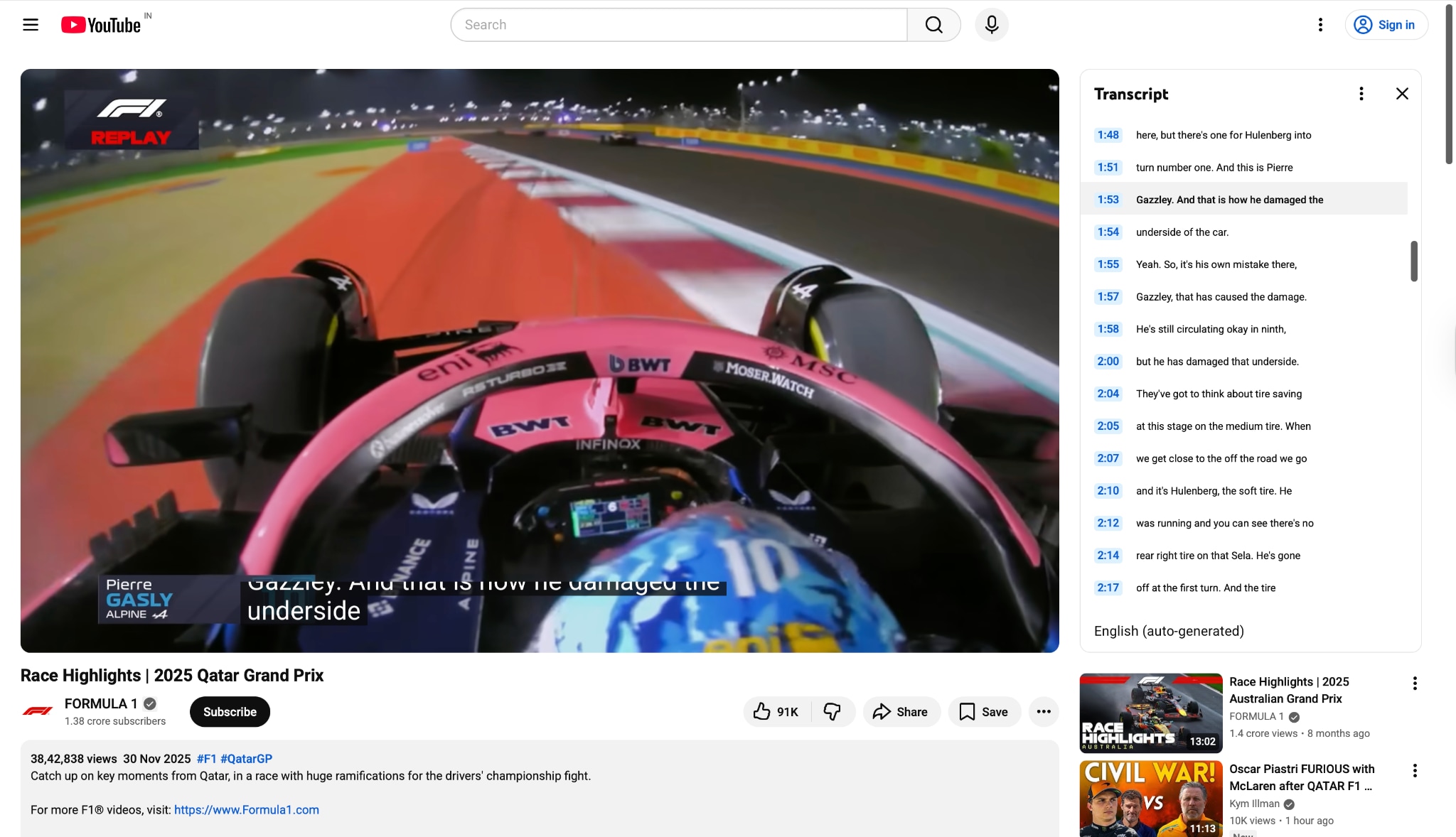Viewport: 1456px width, 837px height.
Task: Open the YouTube settings kebab menu
Action: click(1320, 24)
